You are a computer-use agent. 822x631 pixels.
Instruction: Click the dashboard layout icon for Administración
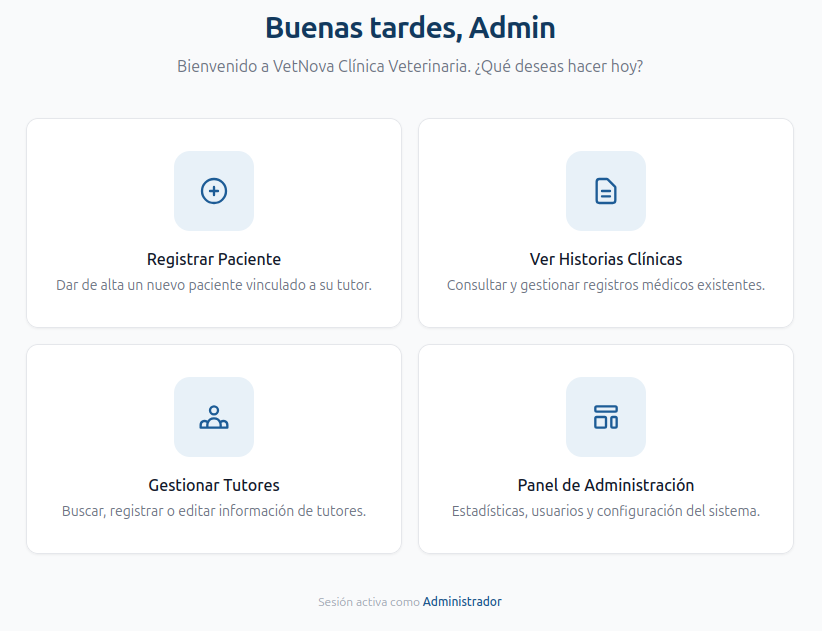pyautogui.click(x=605, y=417)
